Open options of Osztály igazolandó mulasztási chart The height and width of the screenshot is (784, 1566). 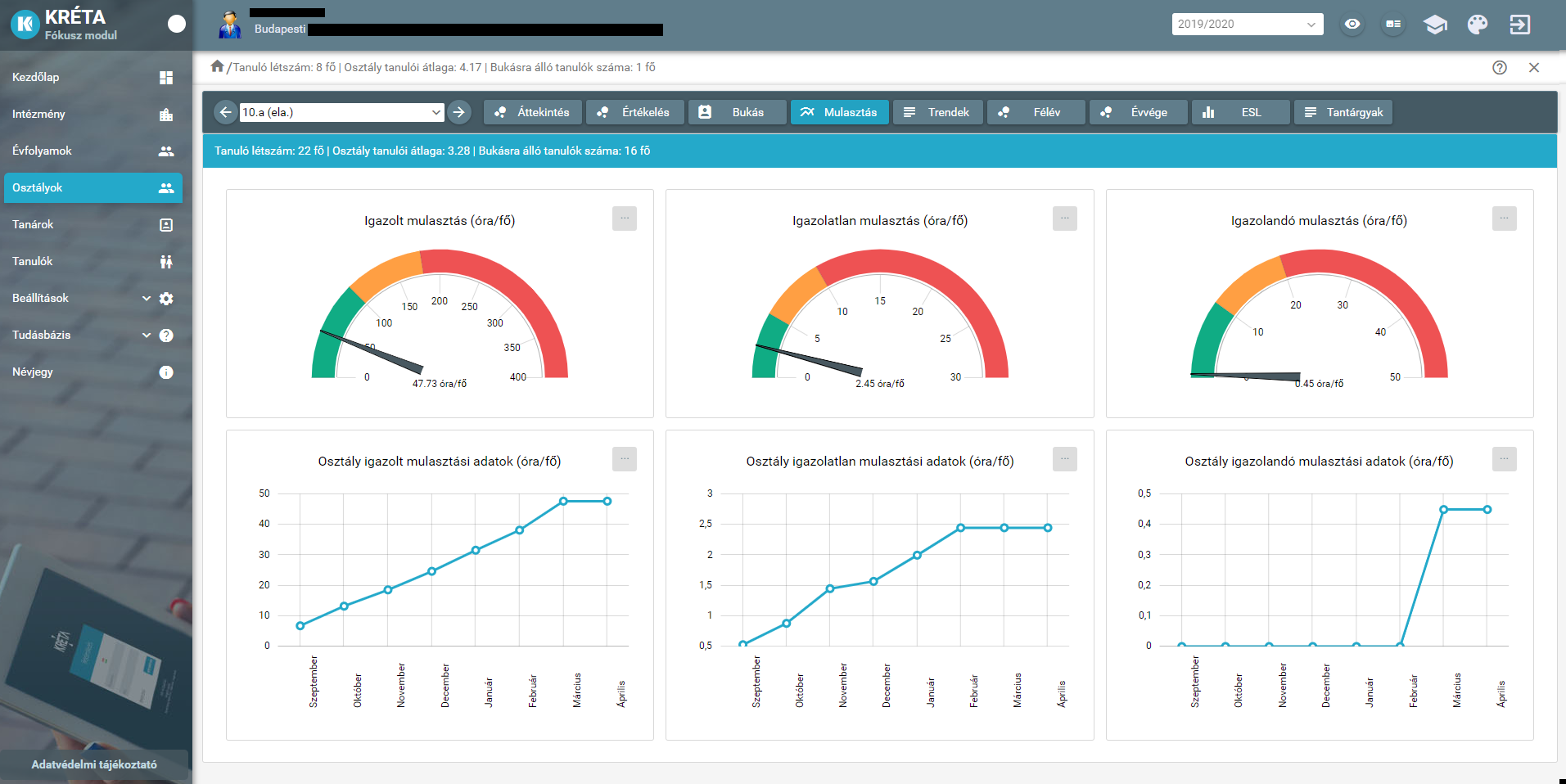coord(1505,459)
